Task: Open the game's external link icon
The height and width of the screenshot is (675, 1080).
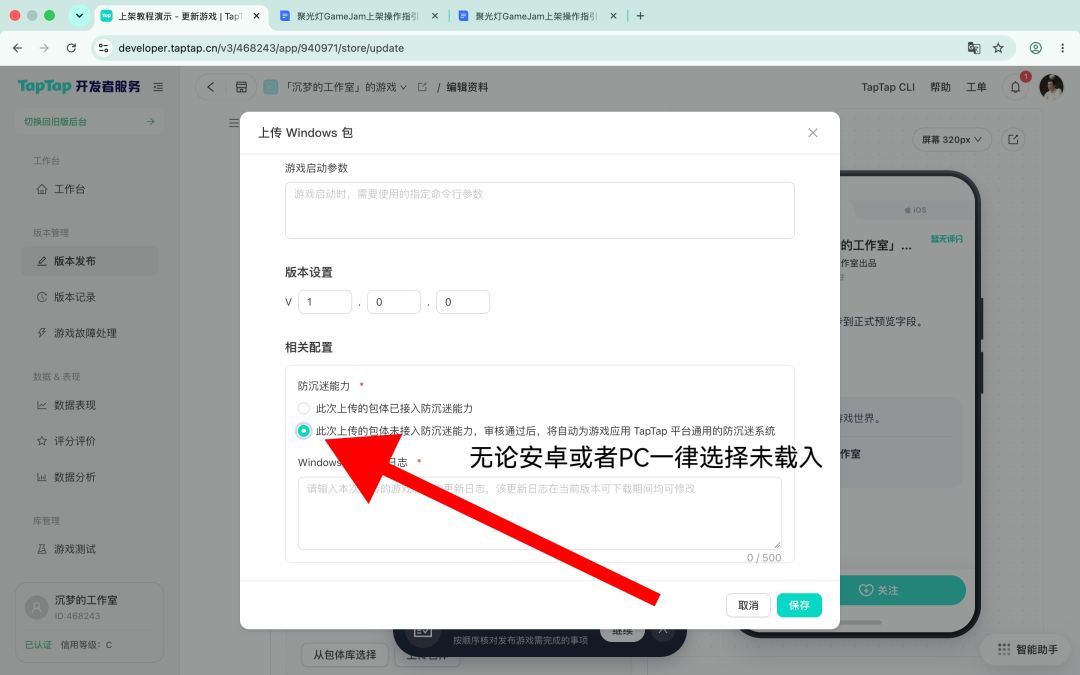Action: click(422, 87)
